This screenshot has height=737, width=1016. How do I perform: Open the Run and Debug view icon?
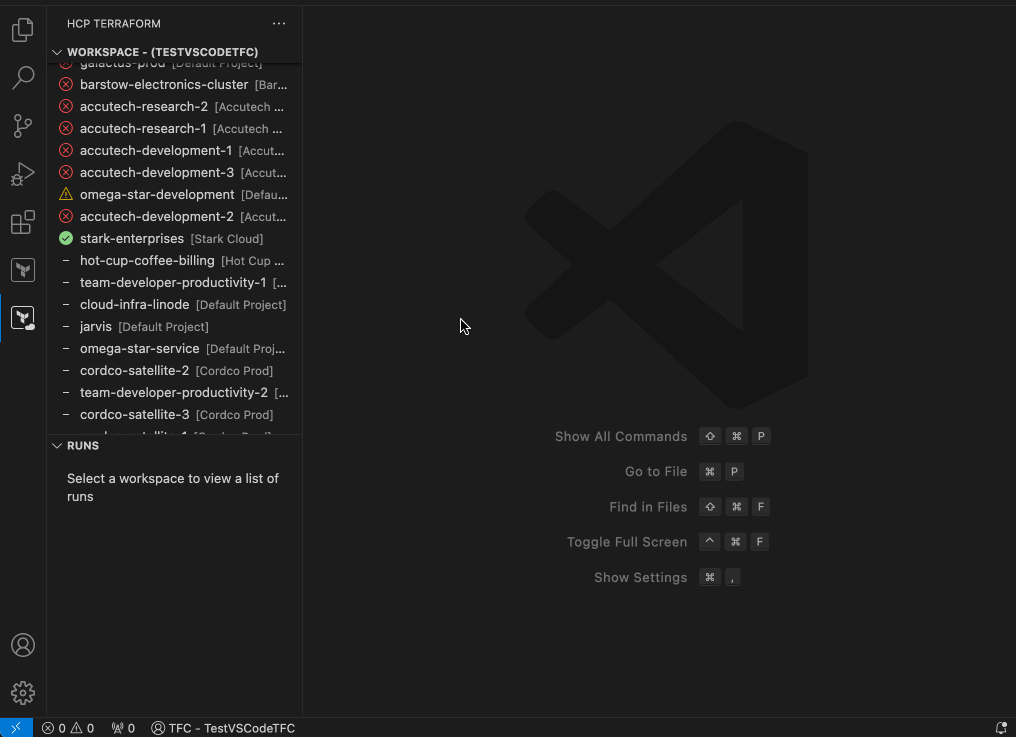[23, 174]
